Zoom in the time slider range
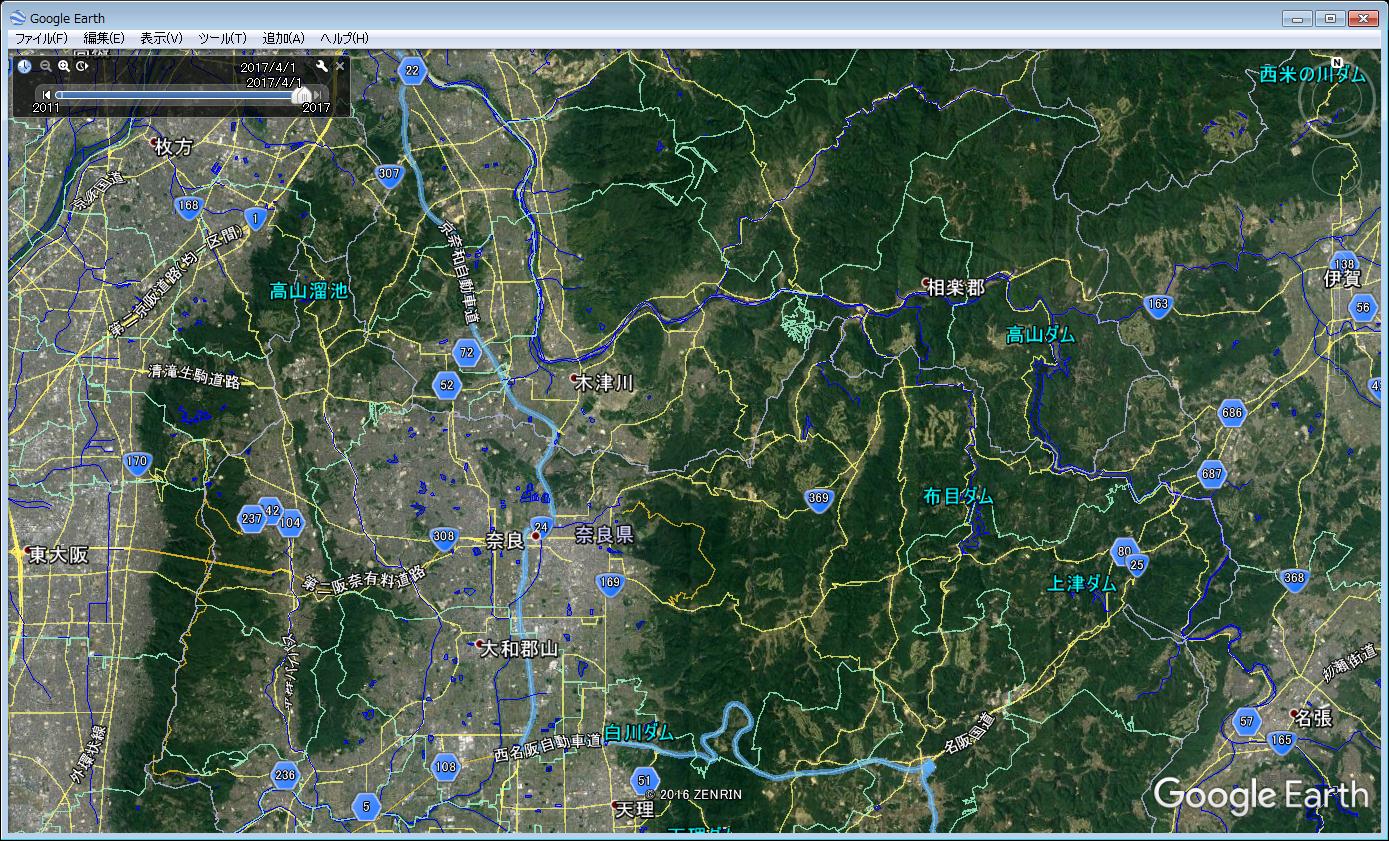The height and width of the screenshot is (841, 1389). click(x=64, y=66)
